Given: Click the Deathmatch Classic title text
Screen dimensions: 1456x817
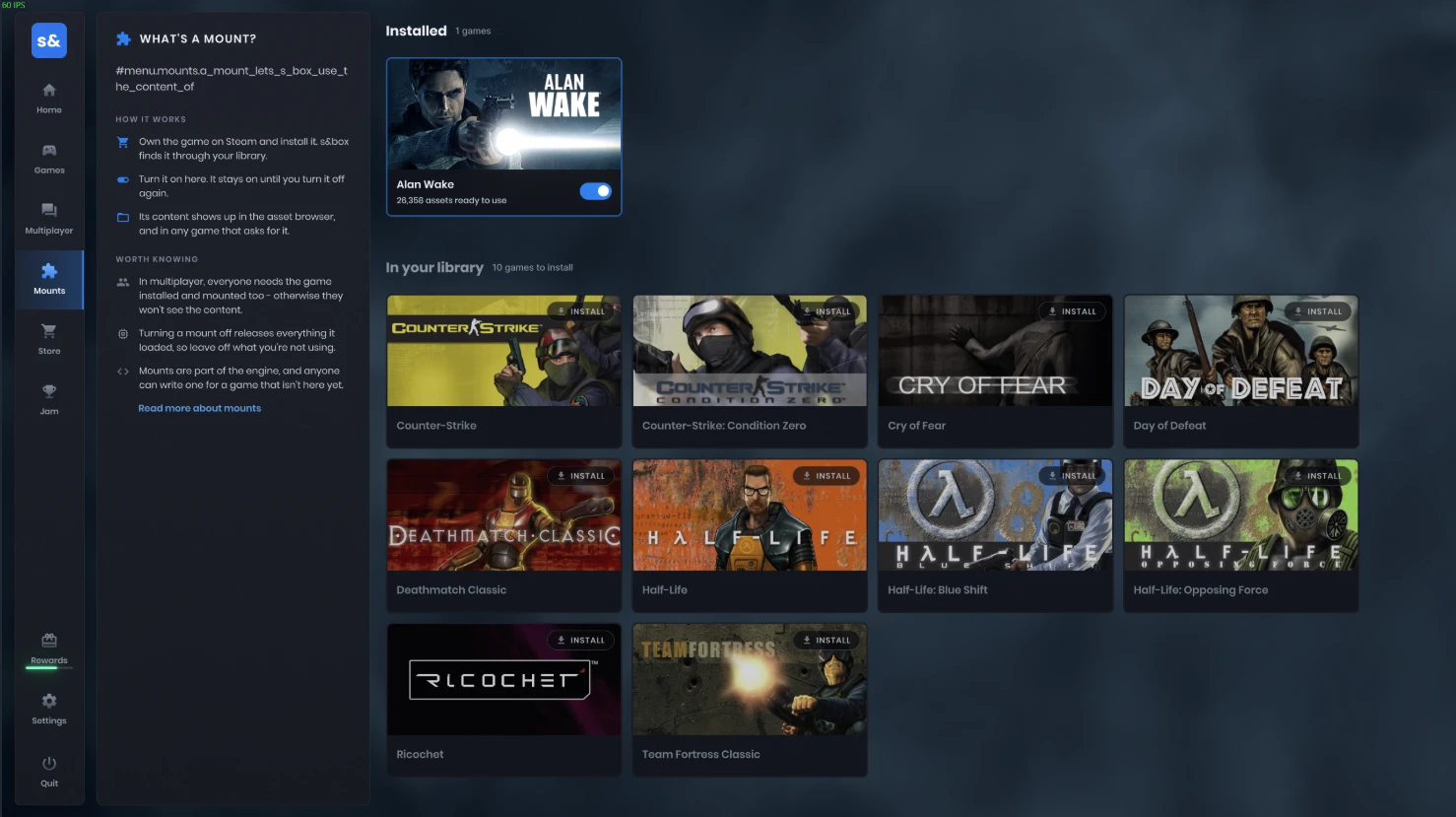Looking at the screenshot, I should tap(451, 590).
